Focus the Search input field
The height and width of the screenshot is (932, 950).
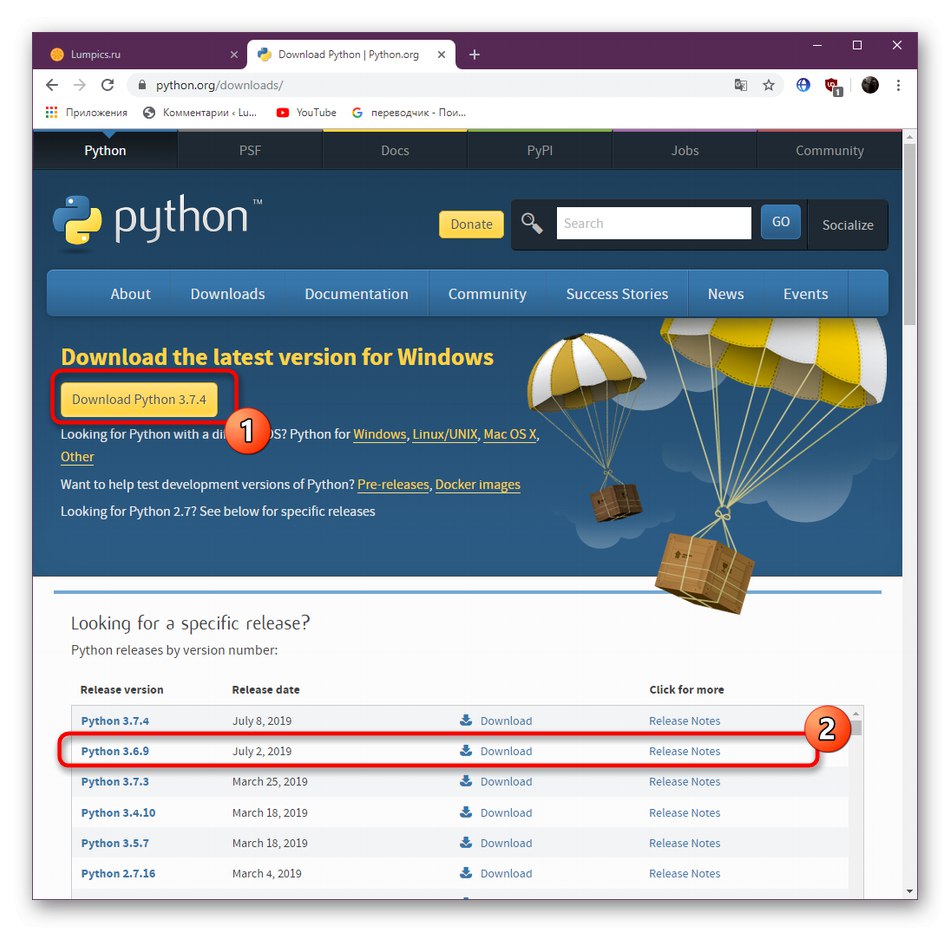pyautogui.click(x=654, y=223)
